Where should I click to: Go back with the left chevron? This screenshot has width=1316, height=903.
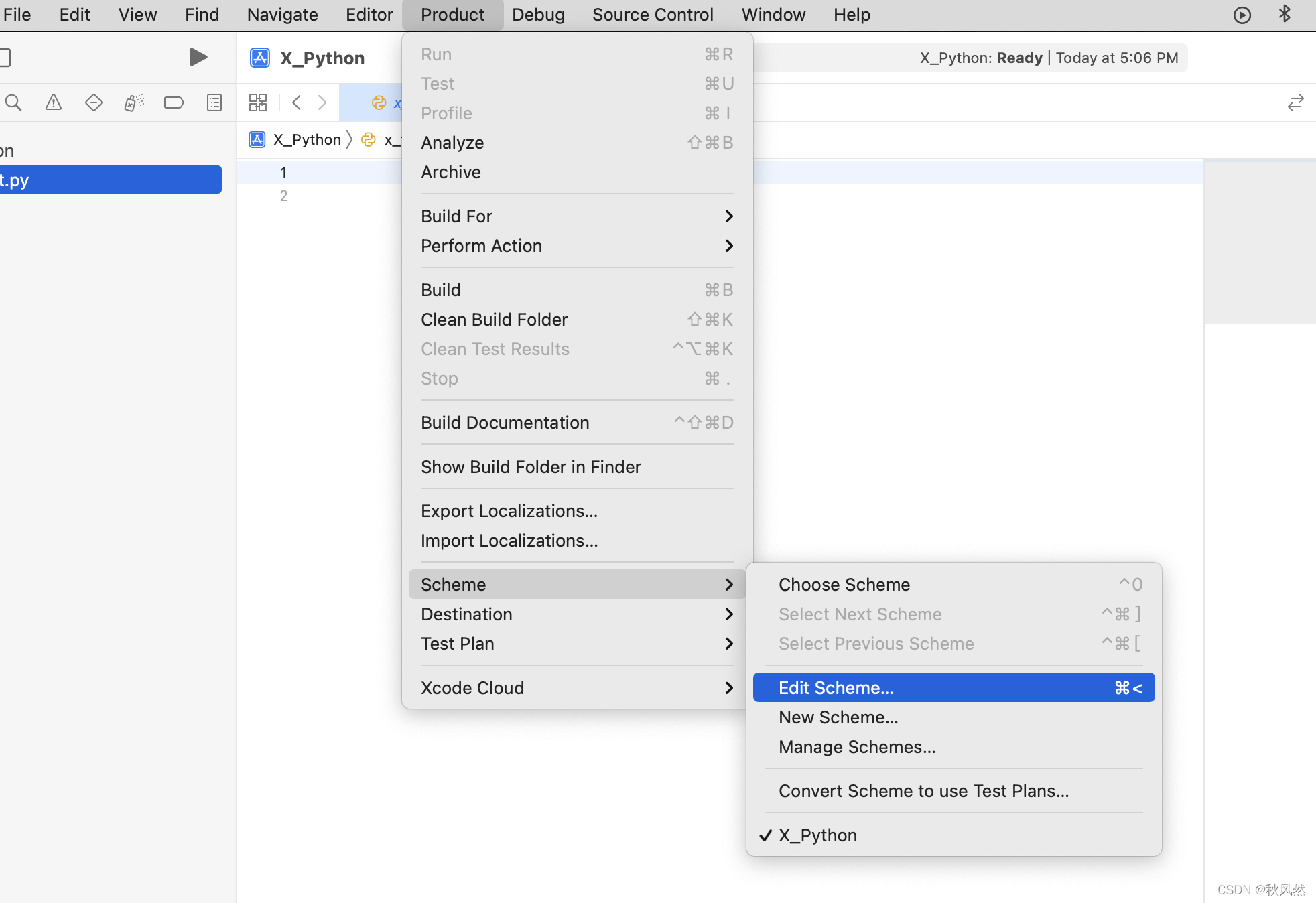click(x=297, y=102)
